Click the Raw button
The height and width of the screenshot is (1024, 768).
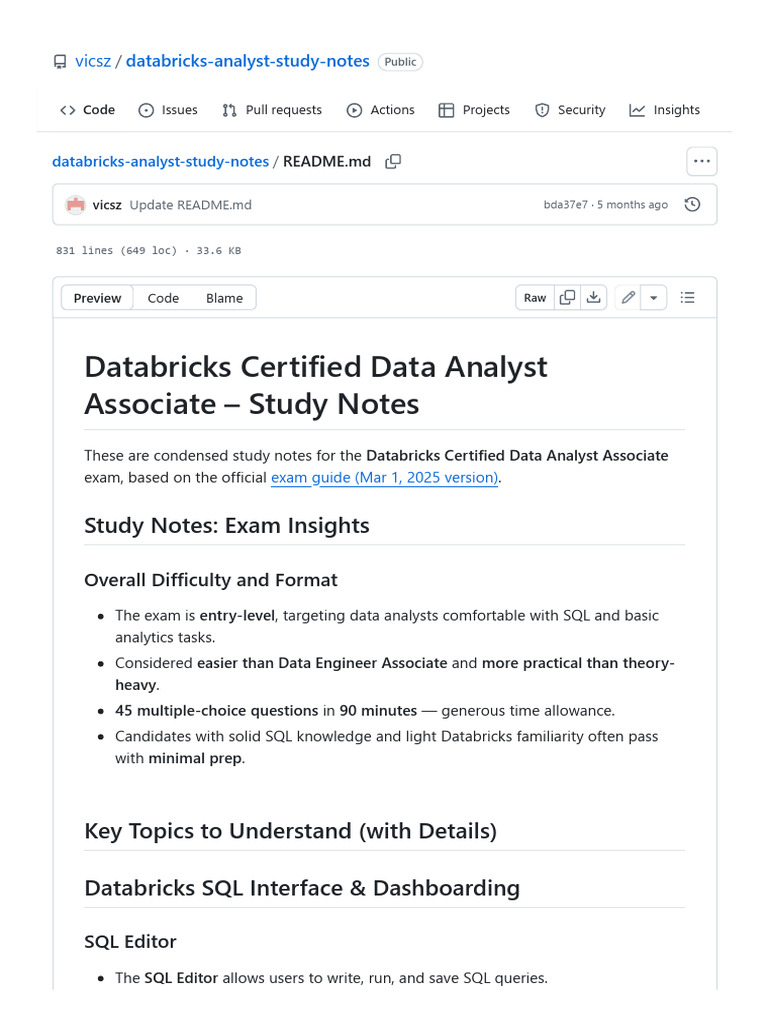pyautogui.click(x=535, y=297)
